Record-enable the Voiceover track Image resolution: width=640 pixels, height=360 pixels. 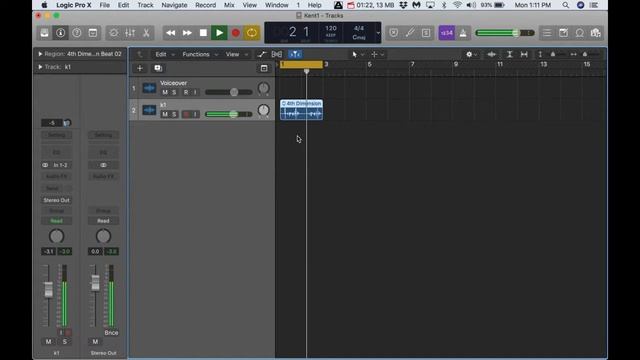186,92
